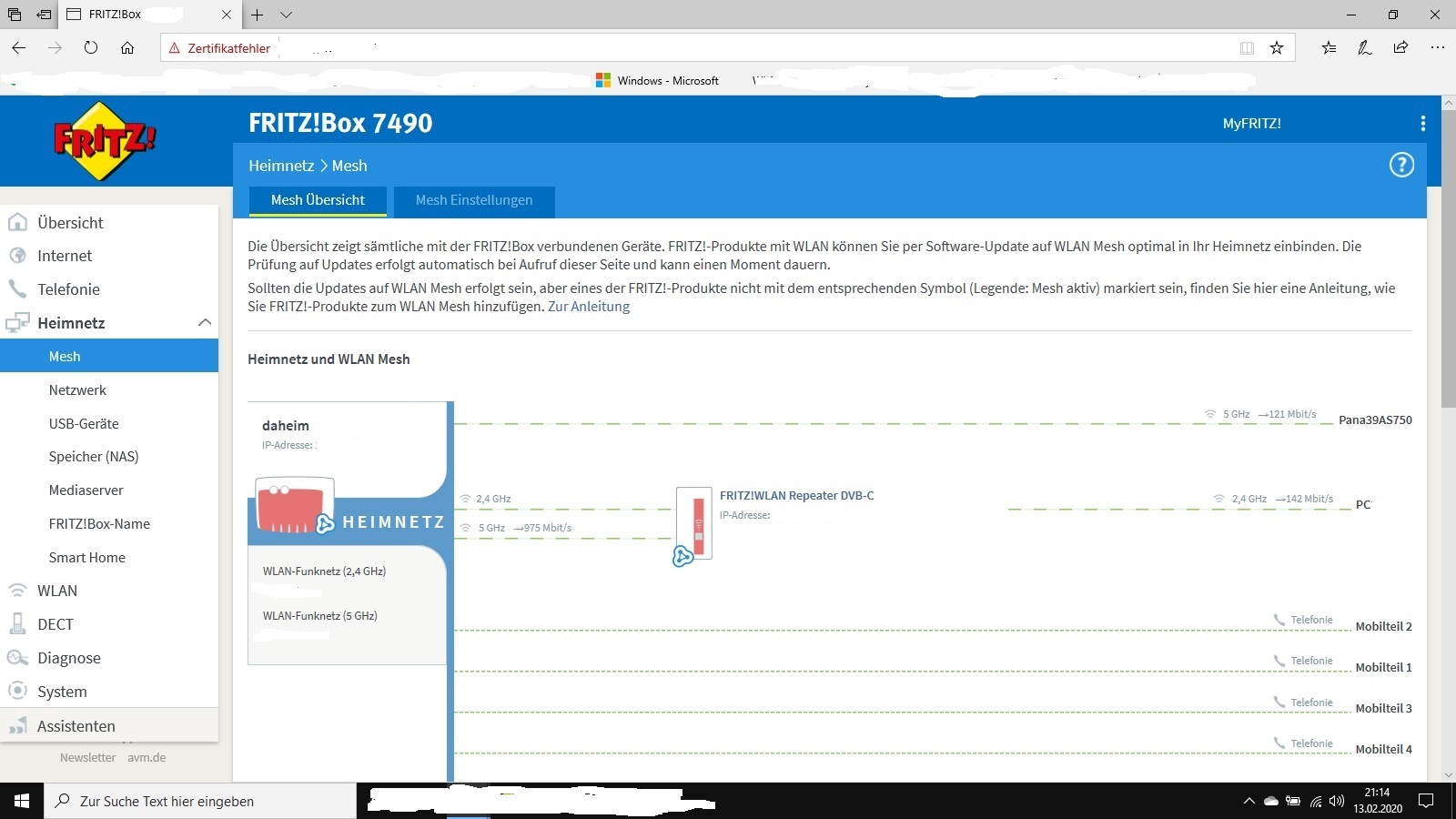The width and height of the screenshot is (1456, 819).
Task: Click the Wi-Fi icon in system tray
Action: pos(1316,801)
